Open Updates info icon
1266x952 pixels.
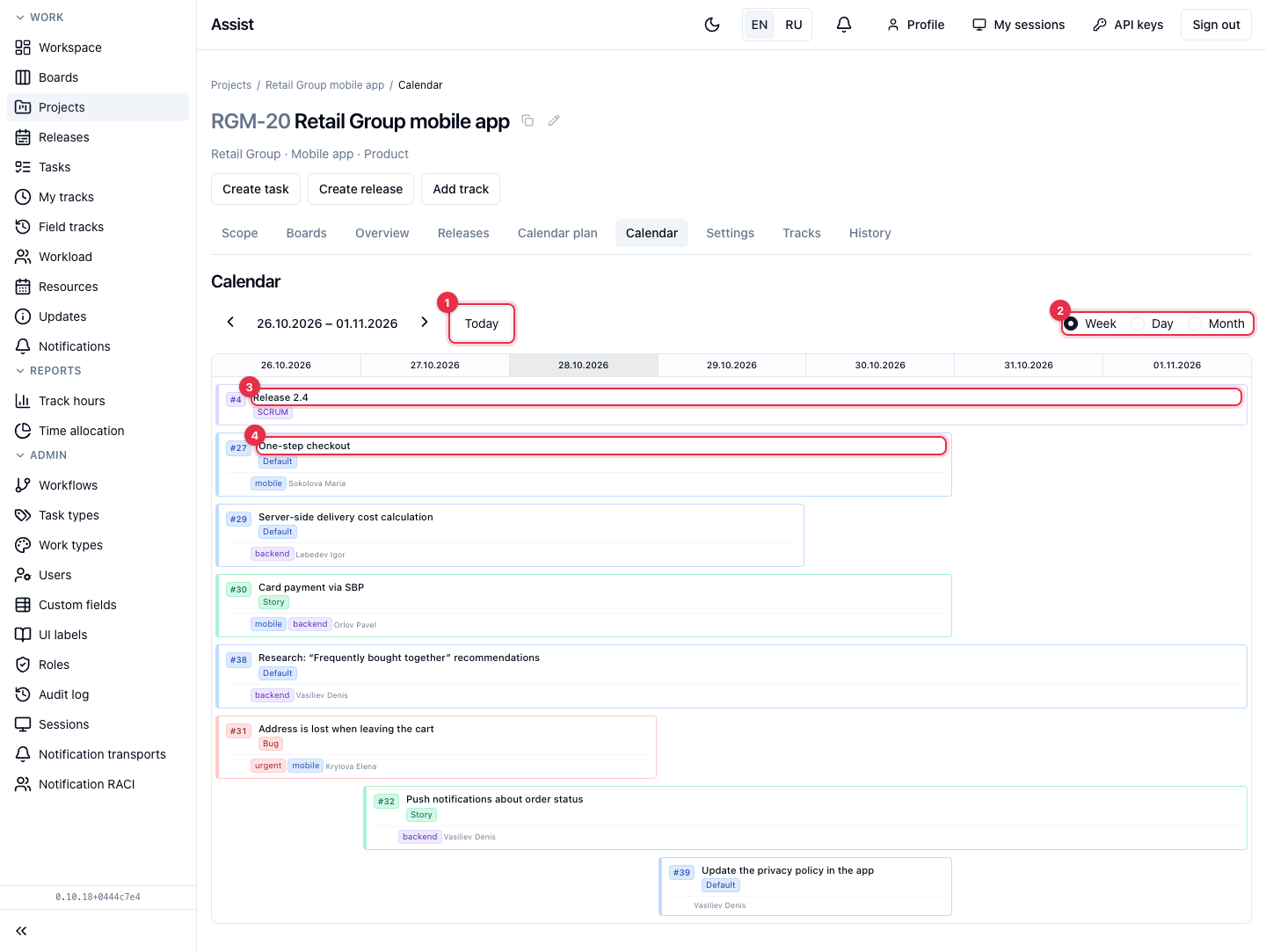[x=23, y=316]
